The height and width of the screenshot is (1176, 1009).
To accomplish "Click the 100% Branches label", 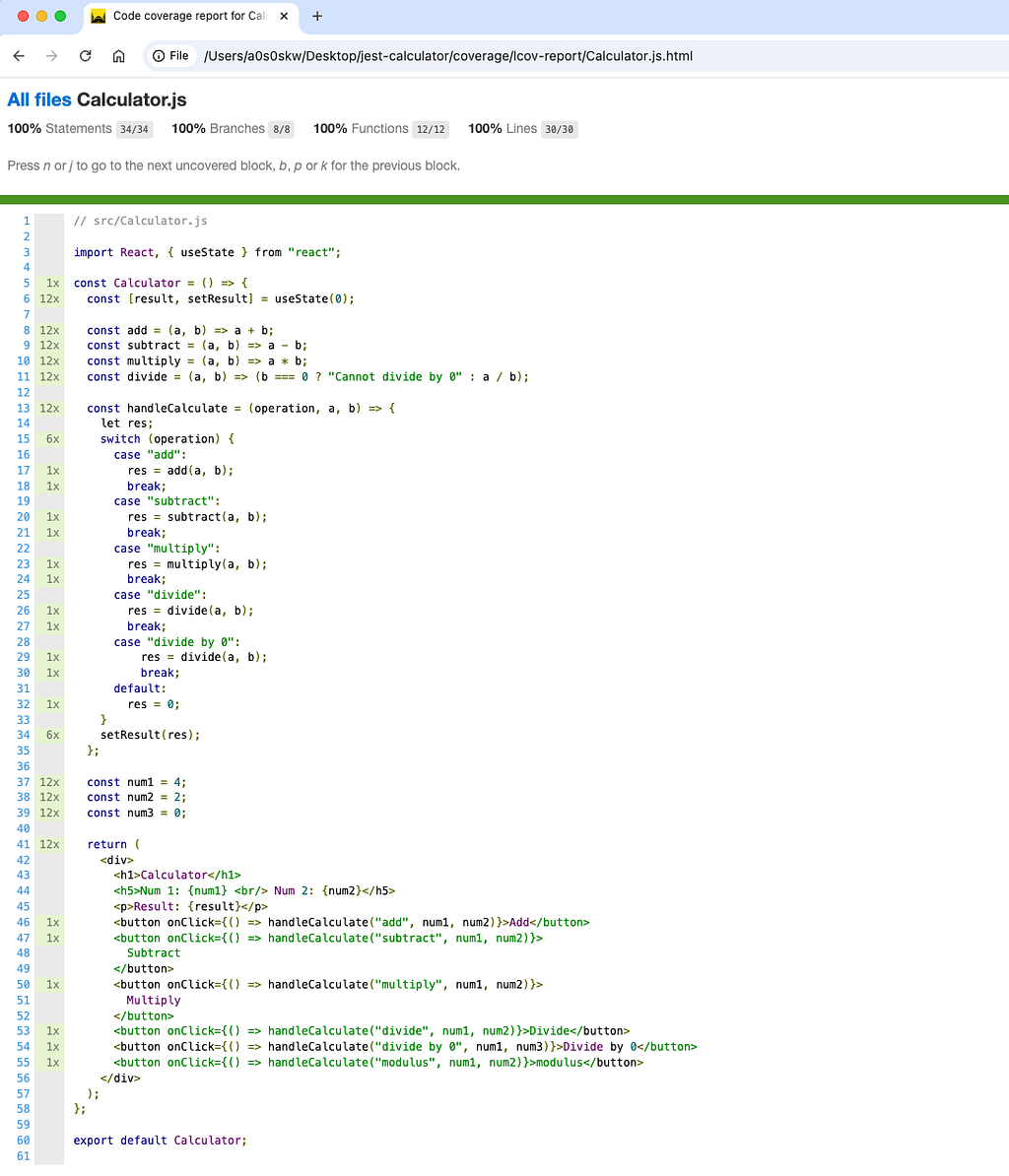I will pyautogui.click(x=218, y=129).
